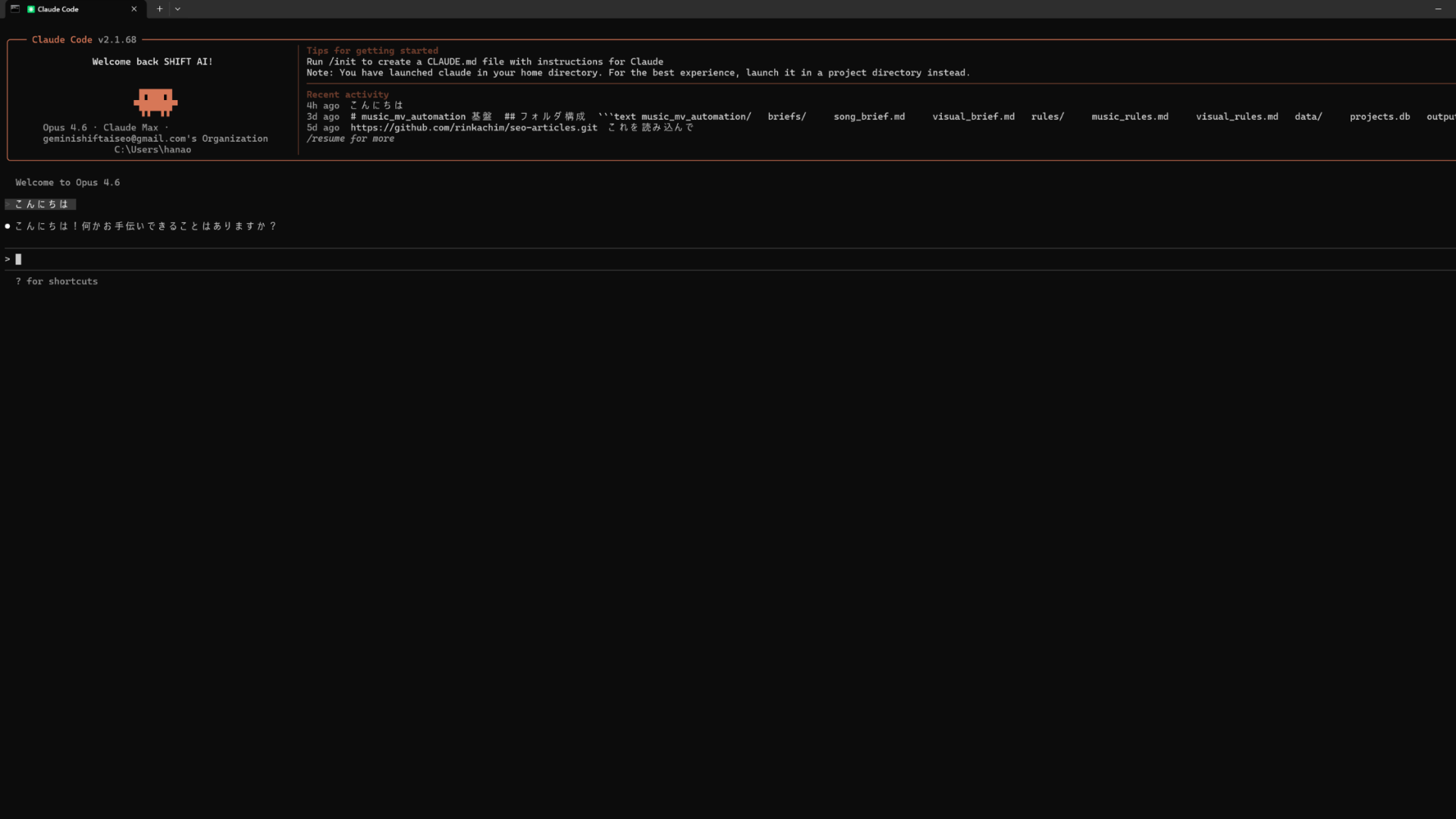Click the prompt input line cursor
The height and width of the screenshot is (819, 1456).
(x=19, y=259)
